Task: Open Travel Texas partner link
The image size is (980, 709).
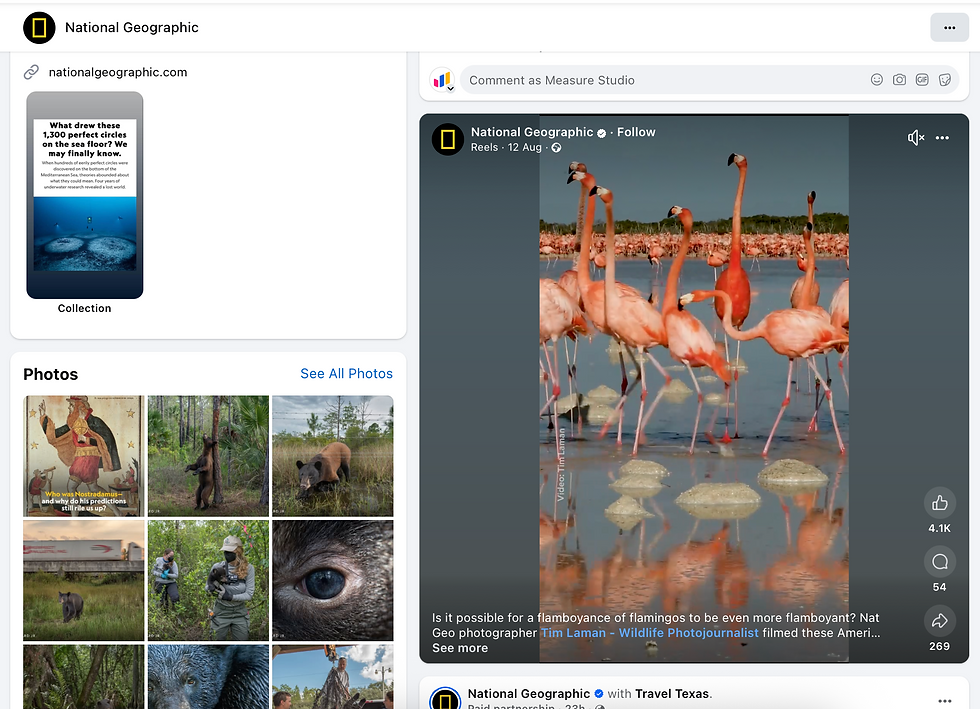Action: tap(672, 693)
